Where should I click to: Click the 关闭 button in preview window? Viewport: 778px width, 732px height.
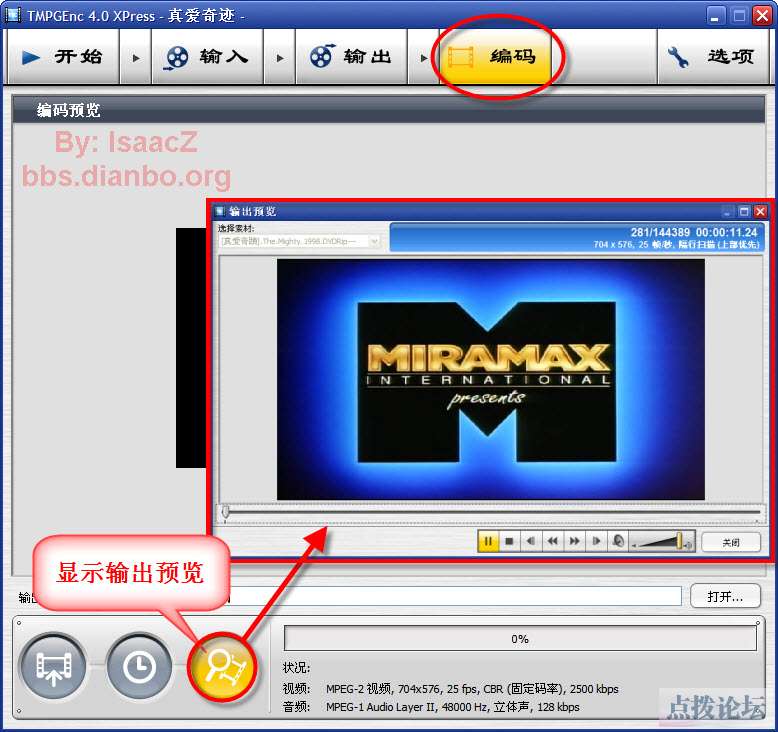[731, 542]
